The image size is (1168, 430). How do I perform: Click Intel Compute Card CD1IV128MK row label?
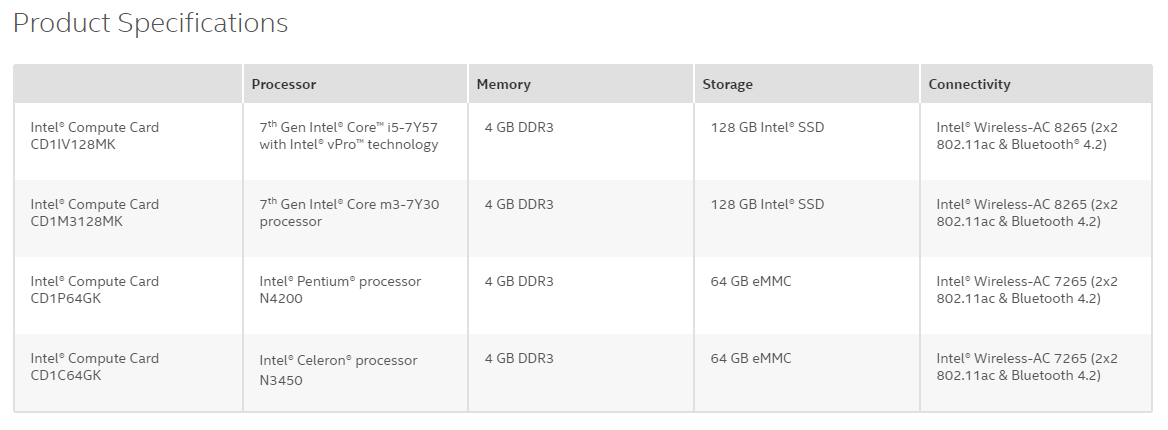pyautogui.click(x=95, y=136)
